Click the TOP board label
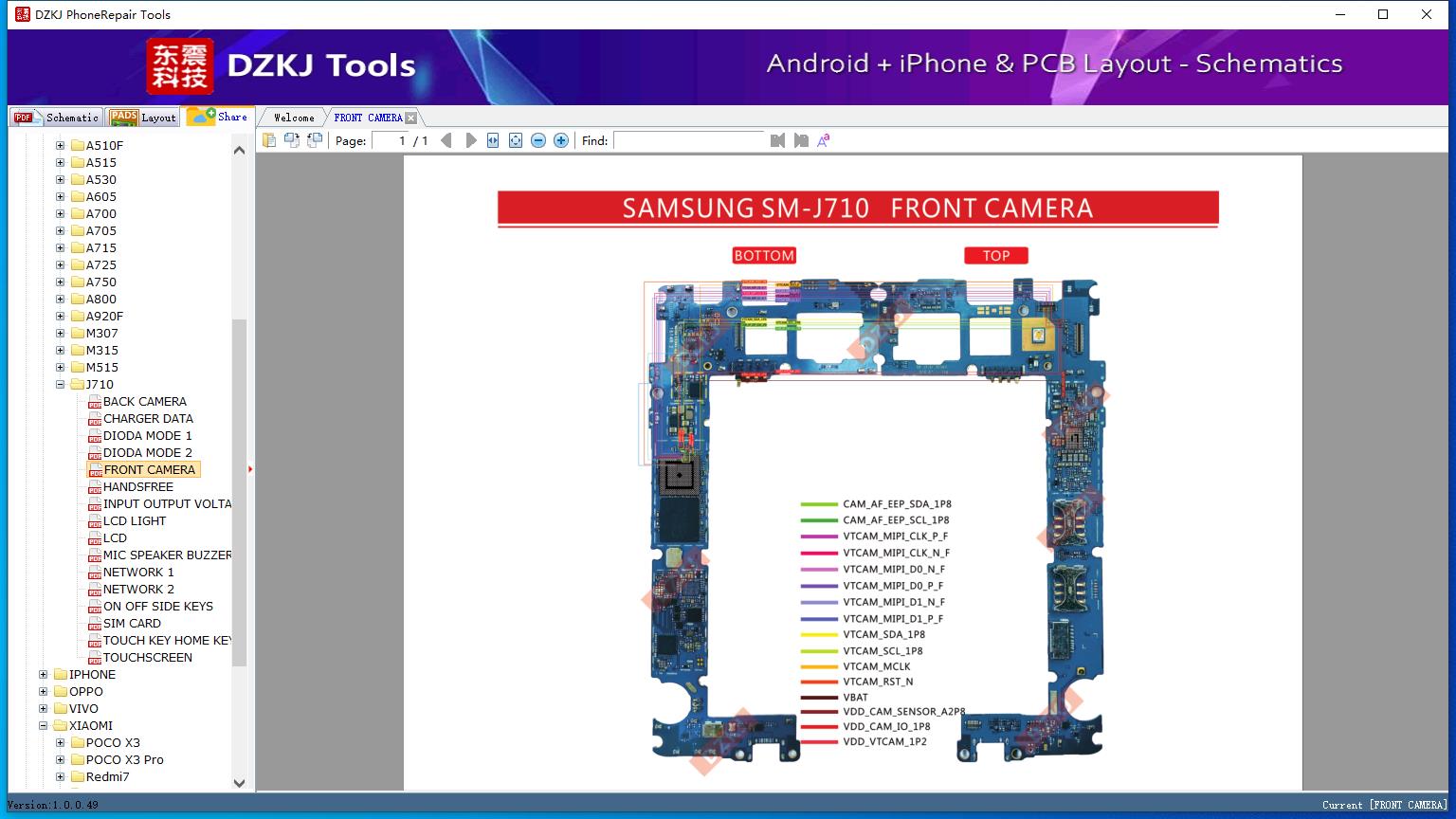 pyautogui.click(x=996, y=256)
